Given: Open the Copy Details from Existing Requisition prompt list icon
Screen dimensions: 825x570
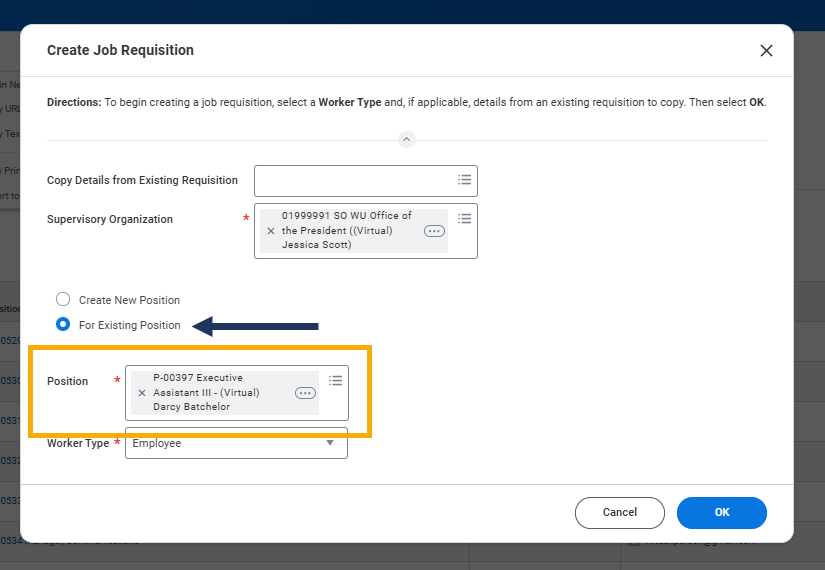Looking at the screenshot, I should coord(464,180).
